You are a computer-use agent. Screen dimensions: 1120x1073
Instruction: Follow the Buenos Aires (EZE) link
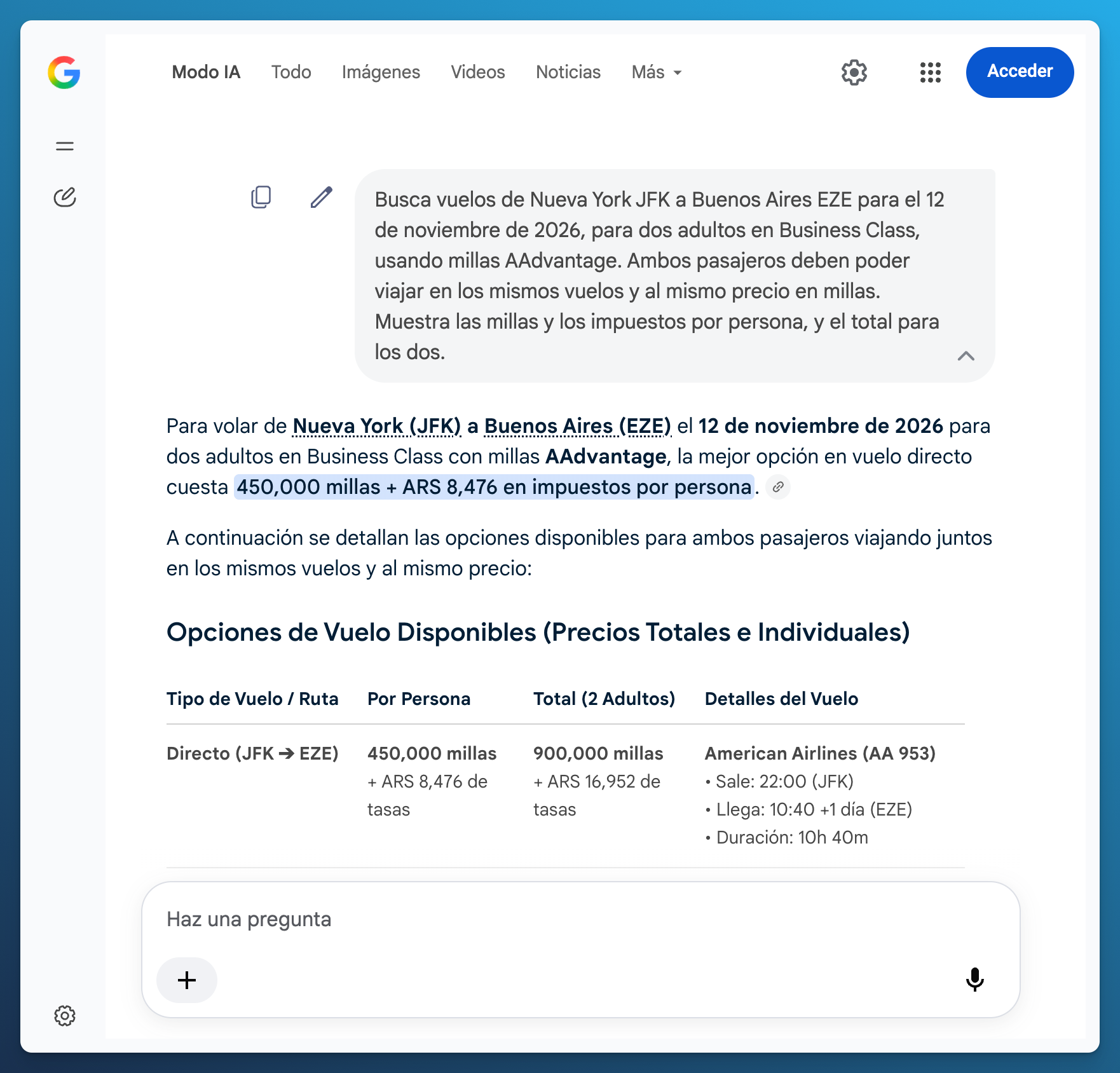click(578, 426)
